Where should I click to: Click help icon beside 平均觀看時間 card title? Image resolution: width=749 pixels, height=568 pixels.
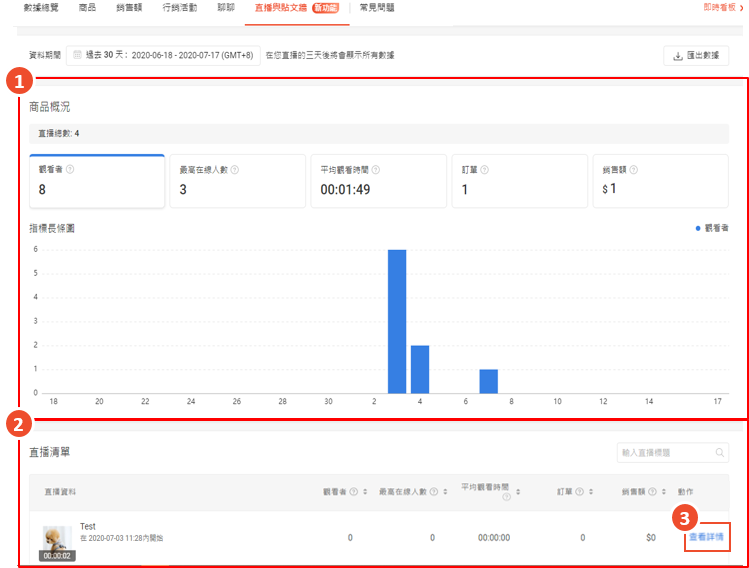[x=376, y=170]
